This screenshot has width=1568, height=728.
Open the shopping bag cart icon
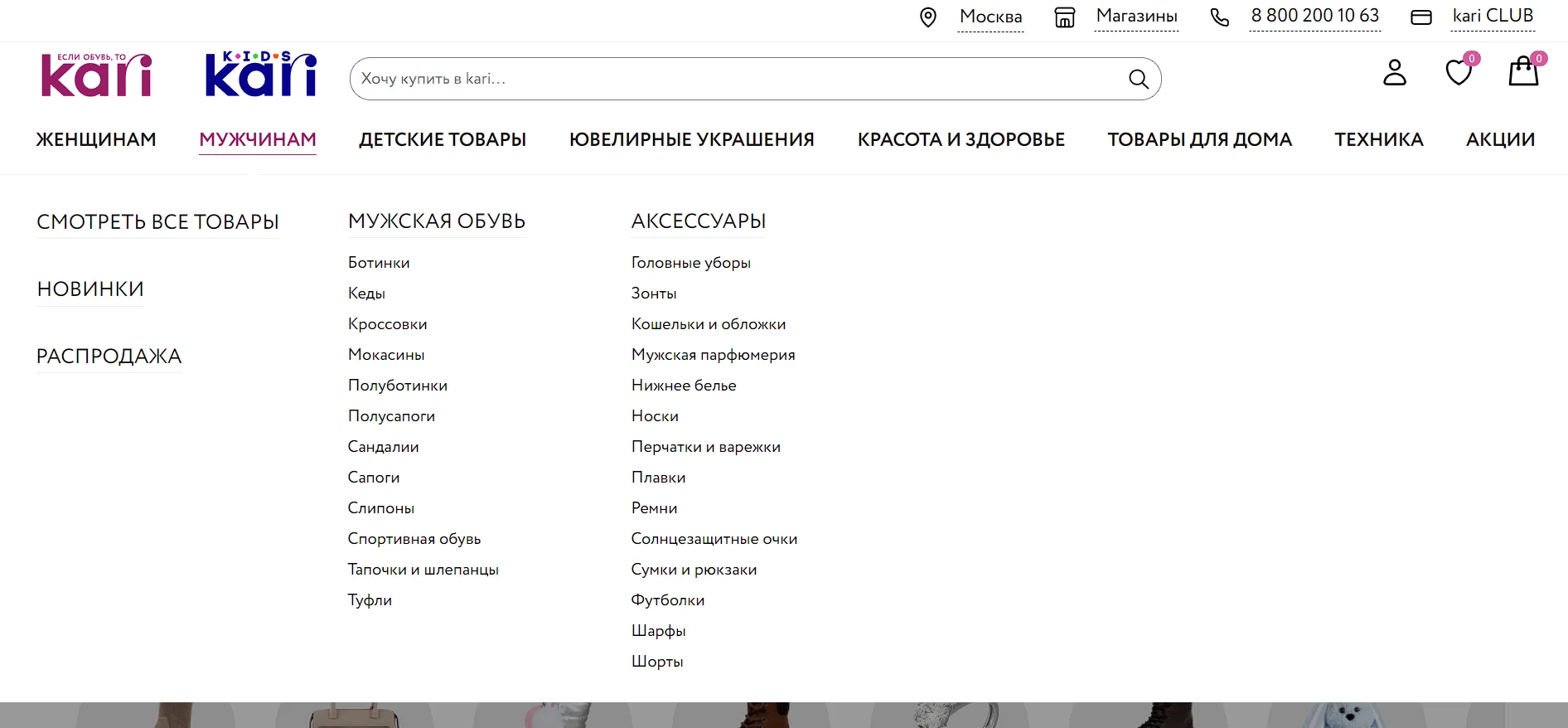1523,73
